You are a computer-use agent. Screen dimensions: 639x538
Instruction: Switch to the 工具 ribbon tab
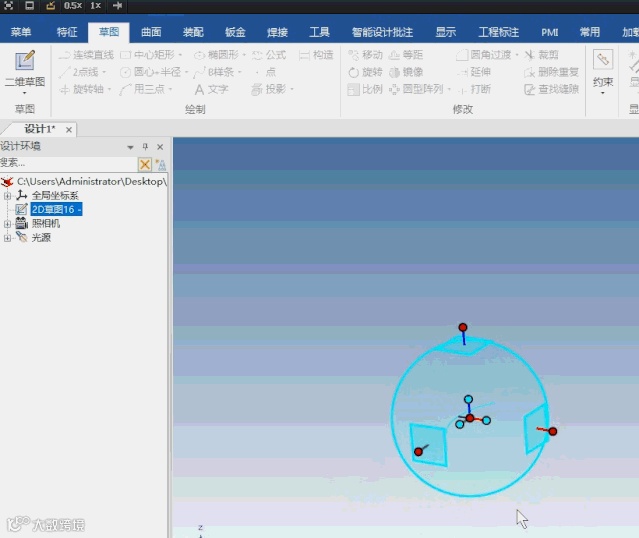pyautogui.click(x=319, y=32)
